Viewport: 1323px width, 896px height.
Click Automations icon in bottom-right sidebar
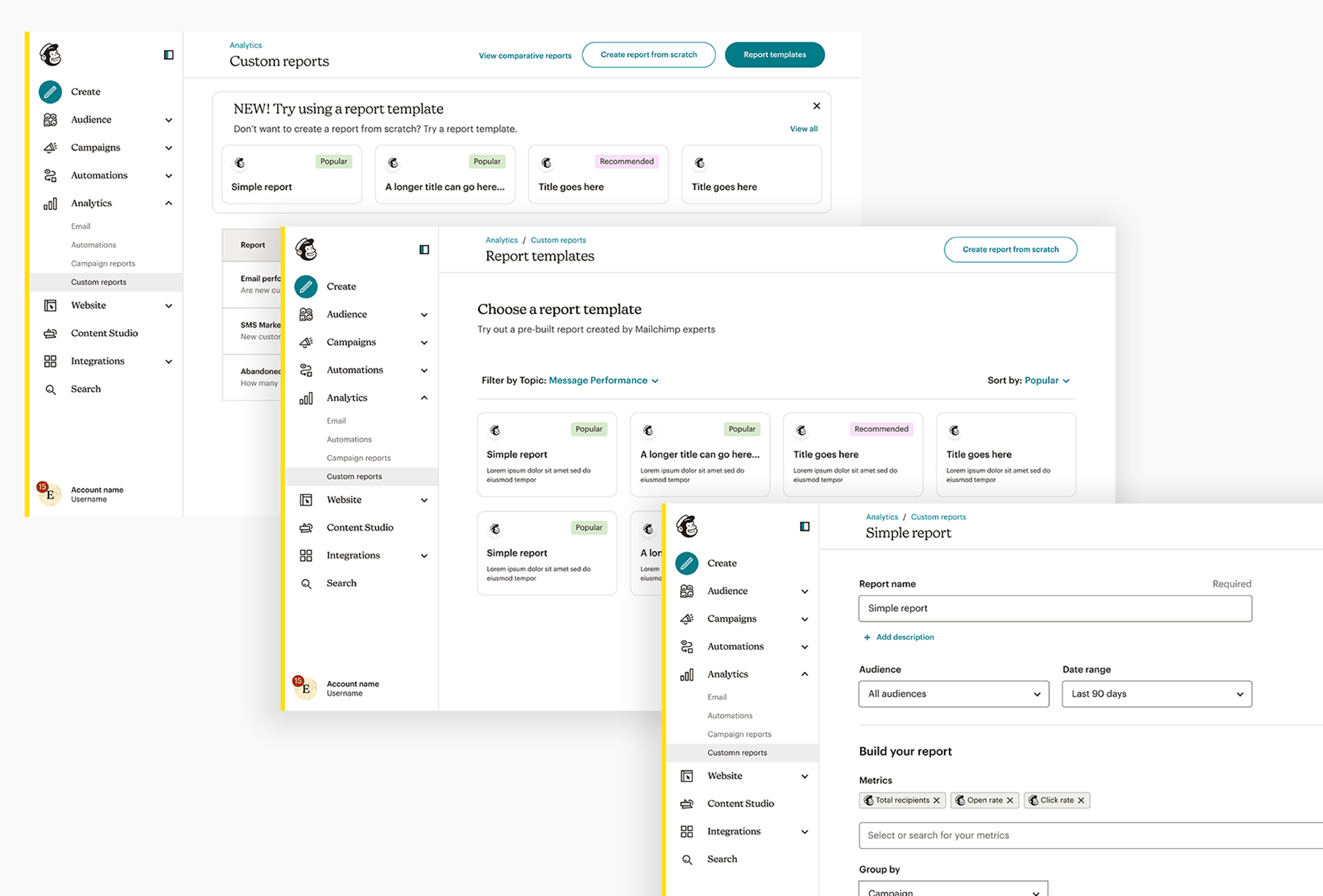pos(687,647)
